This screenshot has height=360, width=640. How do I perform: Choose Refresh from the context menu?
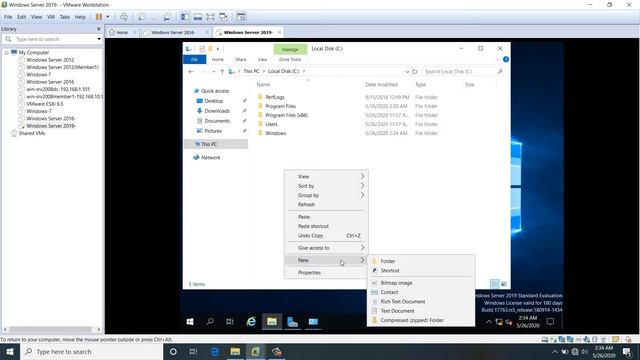point(326,204)
